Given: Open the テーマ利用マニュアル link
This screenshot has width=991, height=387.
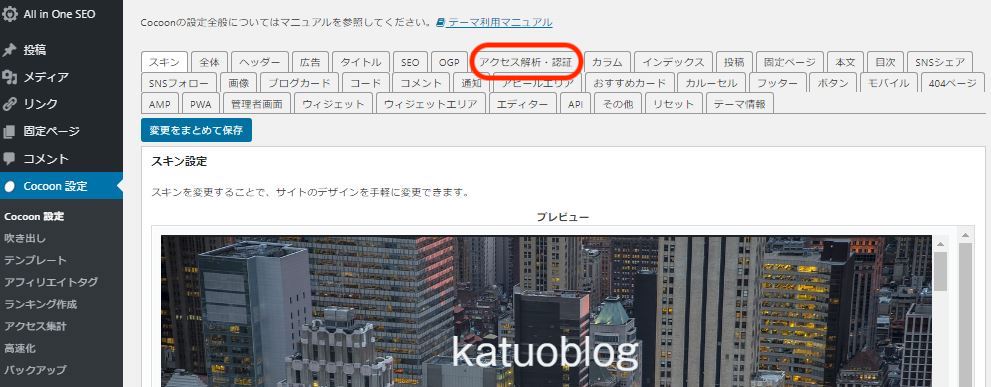Looking at the screenshot, I should pos(499,22).
